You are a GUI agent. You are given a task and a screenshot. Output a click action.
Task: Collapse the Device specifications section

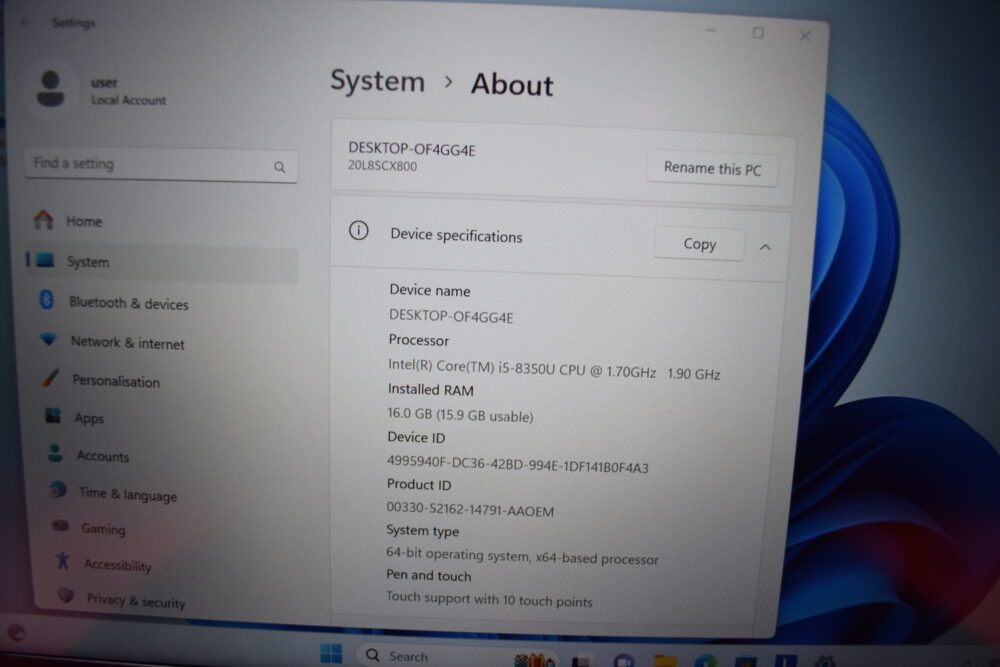tap(765, 247)
